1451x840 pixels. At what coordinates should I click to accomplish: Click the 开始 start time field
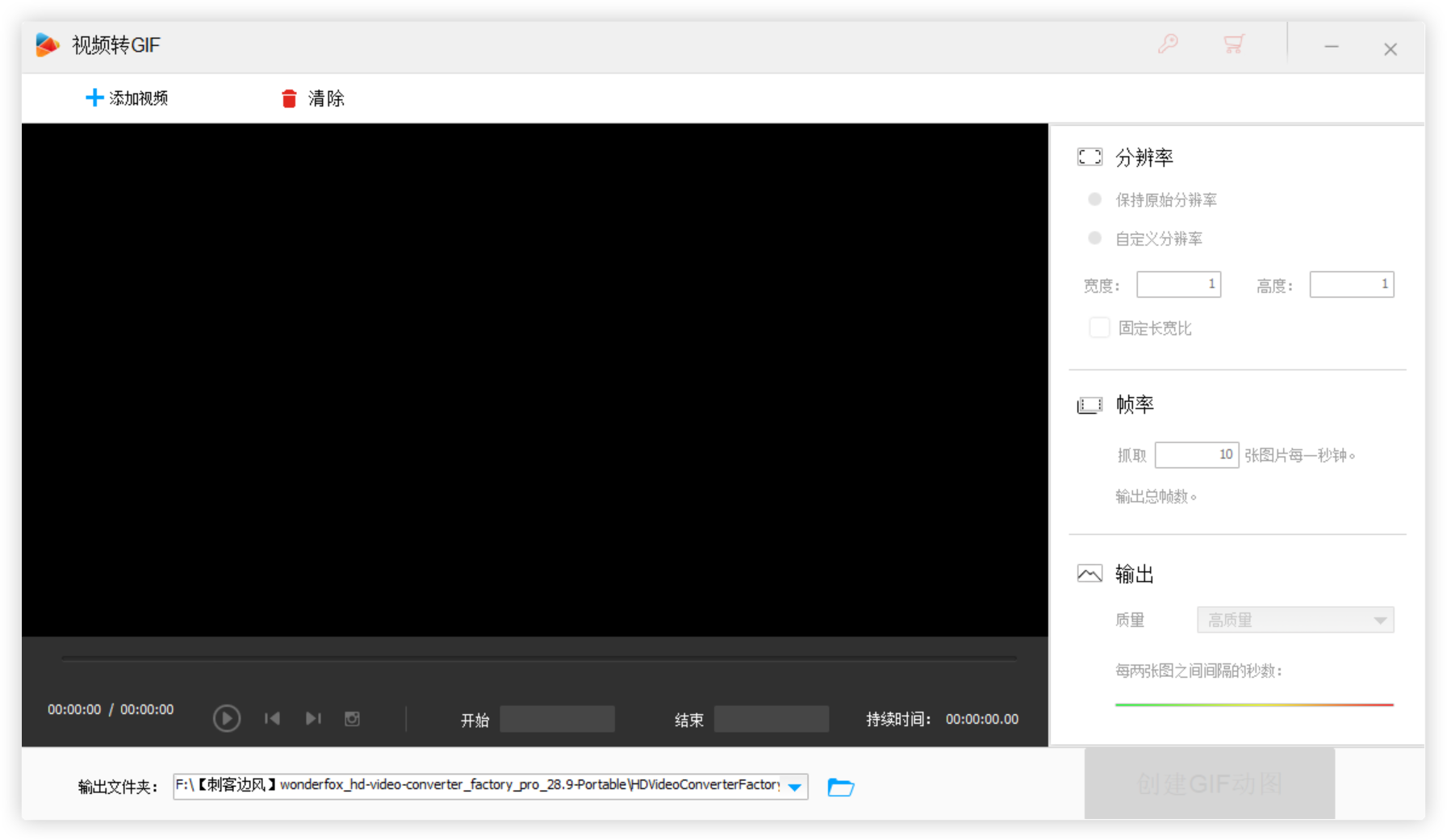point(557,719)
